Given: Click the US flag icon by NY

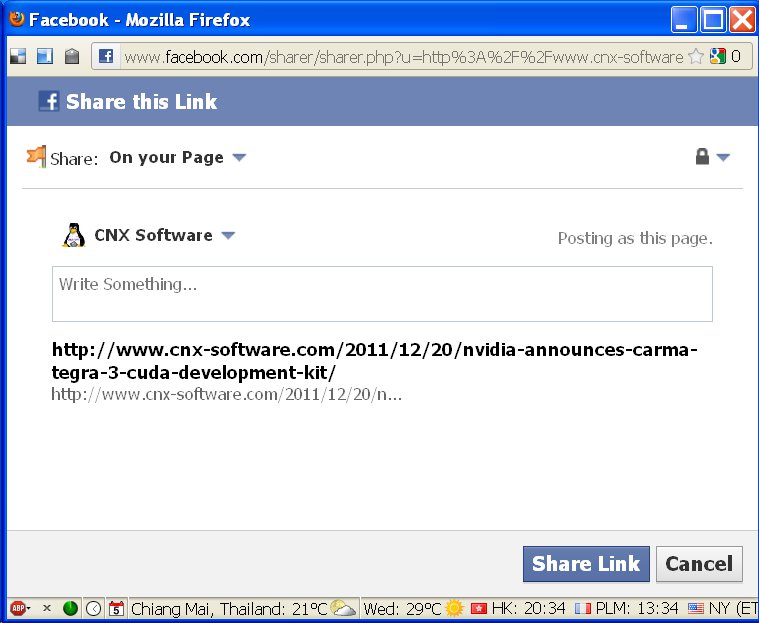Looking at the screenshot, I should click(x=696, y=608).
